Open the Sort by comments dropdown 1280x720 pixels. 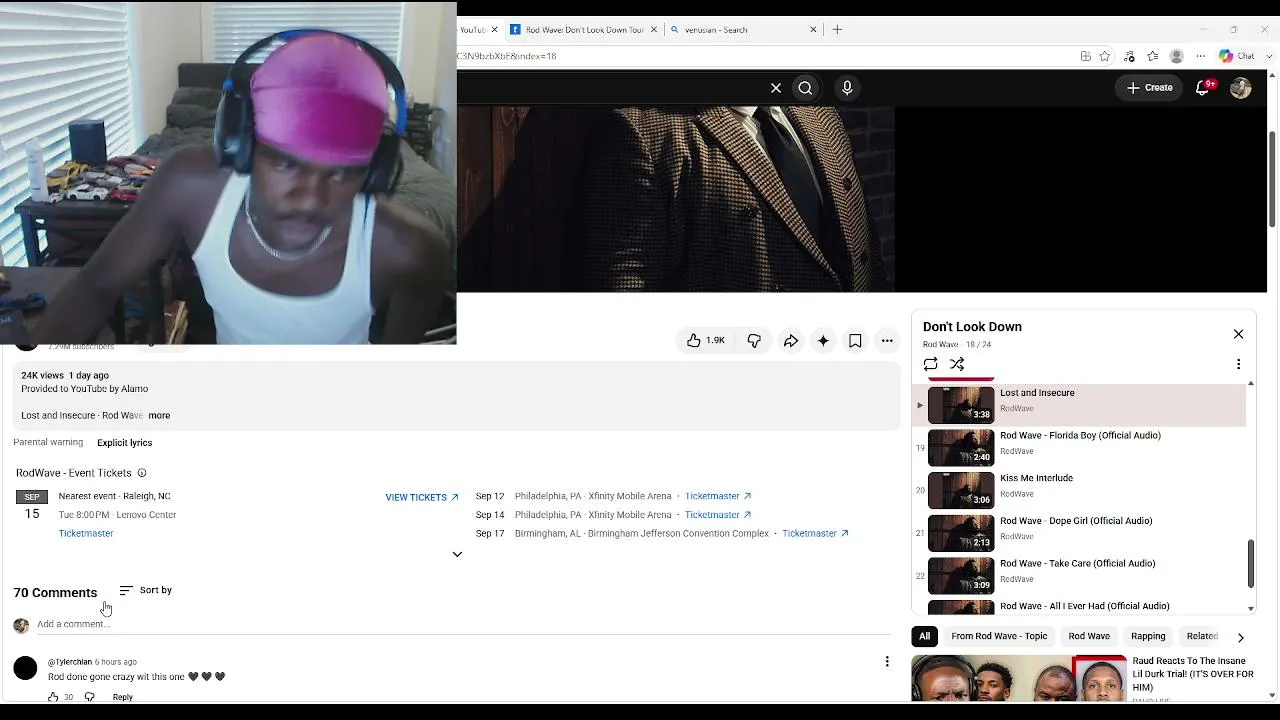coord(146,591)
